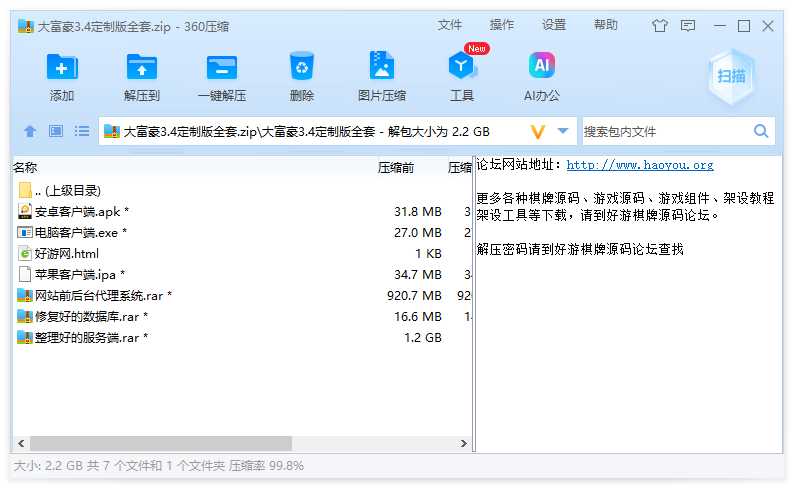The height and width of the screenshot is (488, 794).
Task: Click the 27.0 MB size value
Action: pyautogui.click(x=418, y=232)
